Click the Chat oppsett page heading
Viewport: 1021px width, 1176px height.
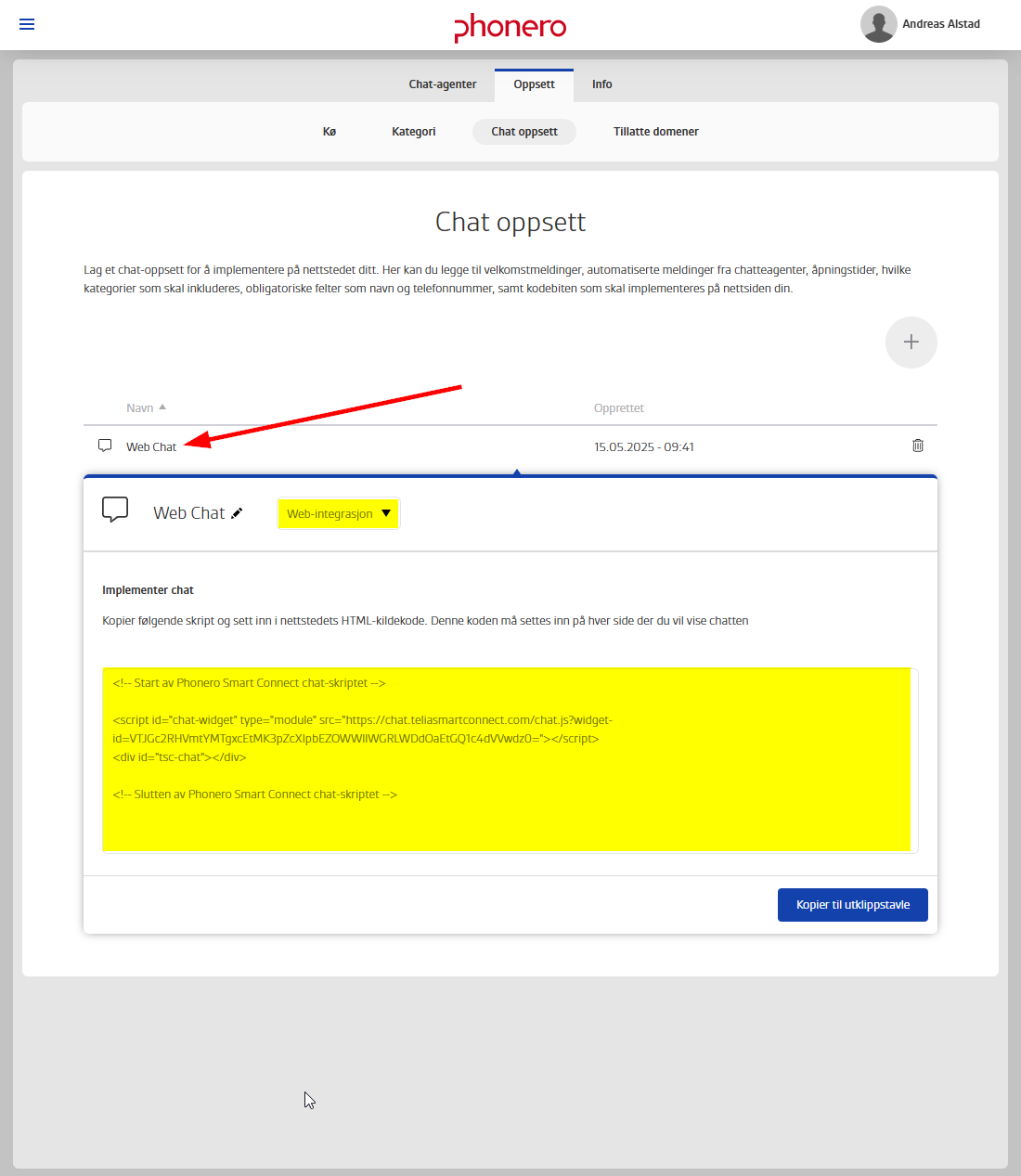click(x=510, y=223)
